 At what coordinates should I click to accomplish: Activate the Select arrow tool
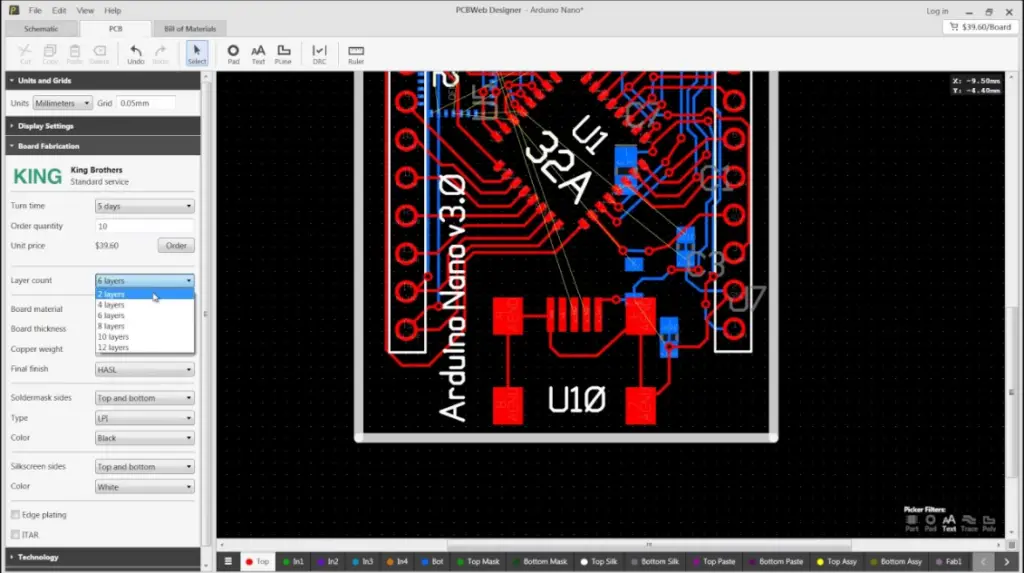[197, 54]
